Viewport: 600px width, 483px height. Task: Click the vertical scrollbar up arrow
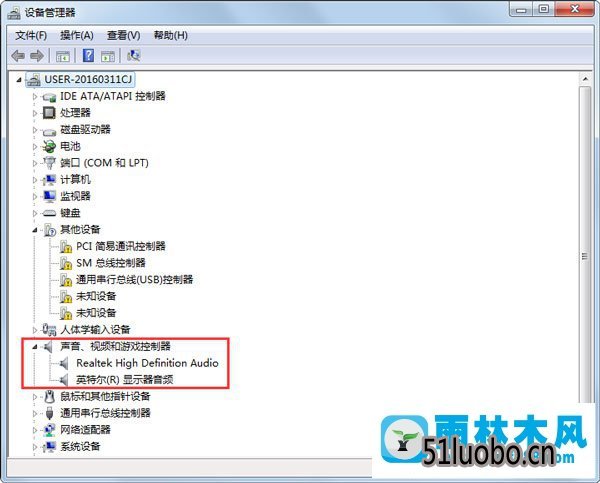coord(585,79)
